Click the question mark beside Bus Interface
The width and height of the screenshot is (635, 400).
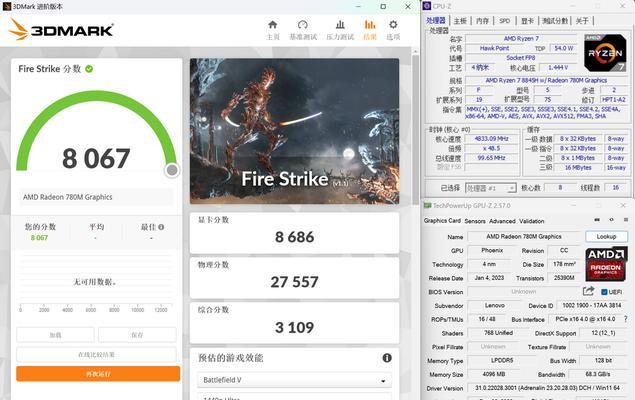point(626,319)
